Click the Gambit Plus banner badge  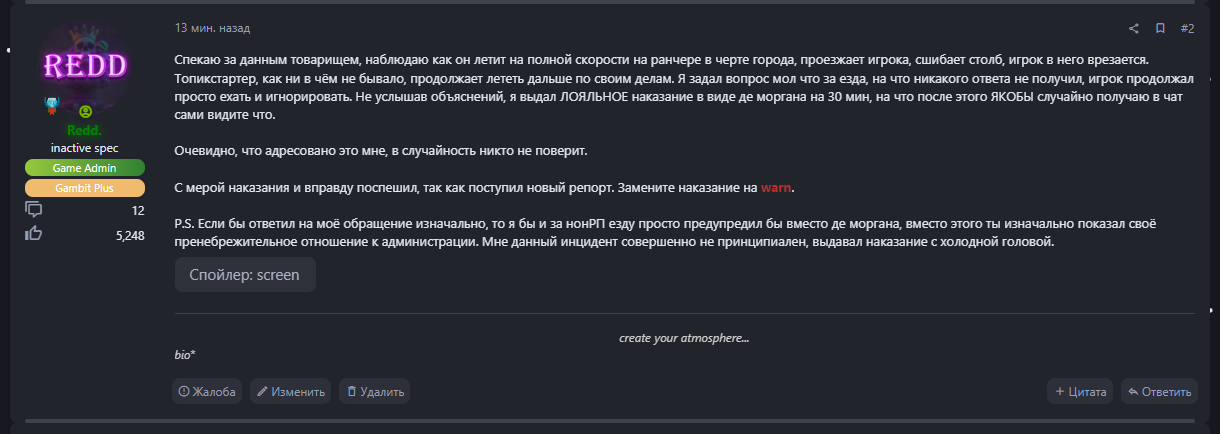pos(85,188)
